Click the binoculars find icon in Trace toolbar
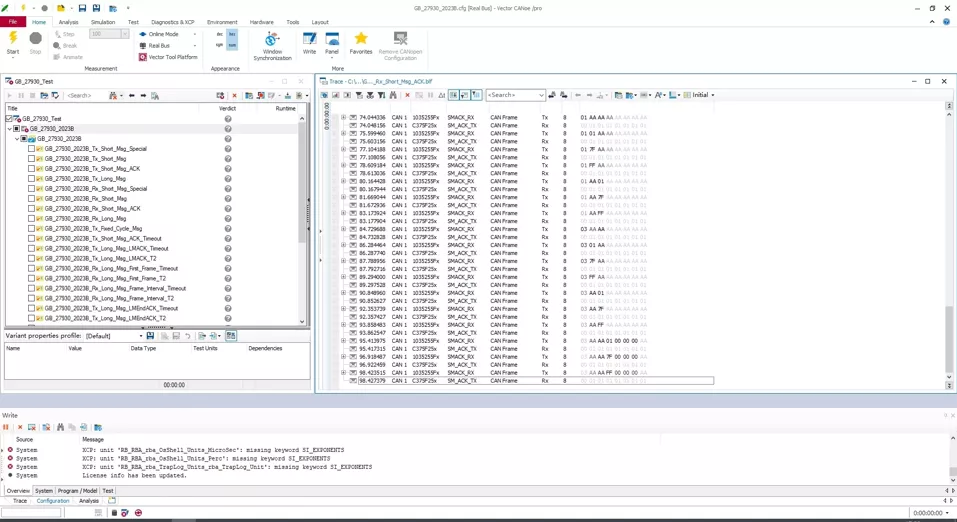The image size is (957, 522). point(393,95)
